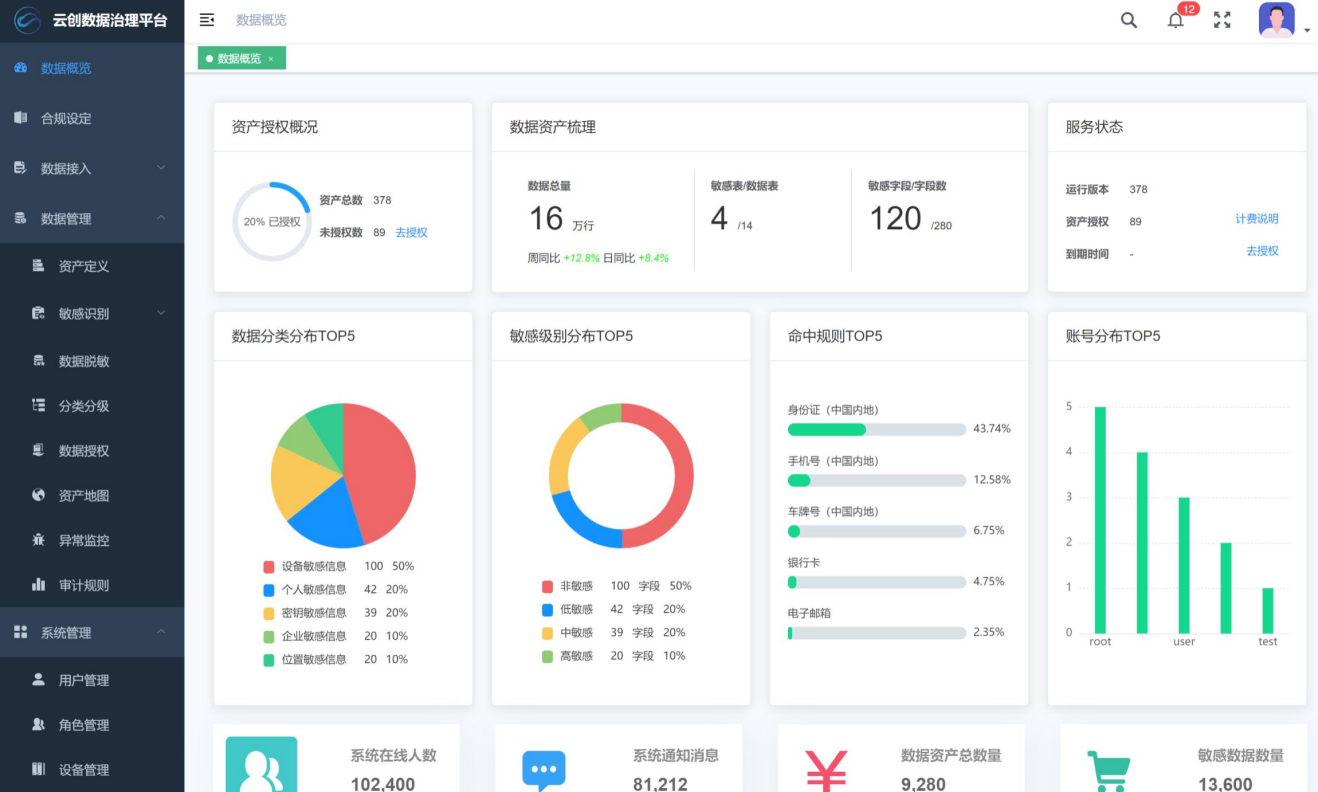Click the 数据概览 dashboard icon in sidebar

[21, 68]
